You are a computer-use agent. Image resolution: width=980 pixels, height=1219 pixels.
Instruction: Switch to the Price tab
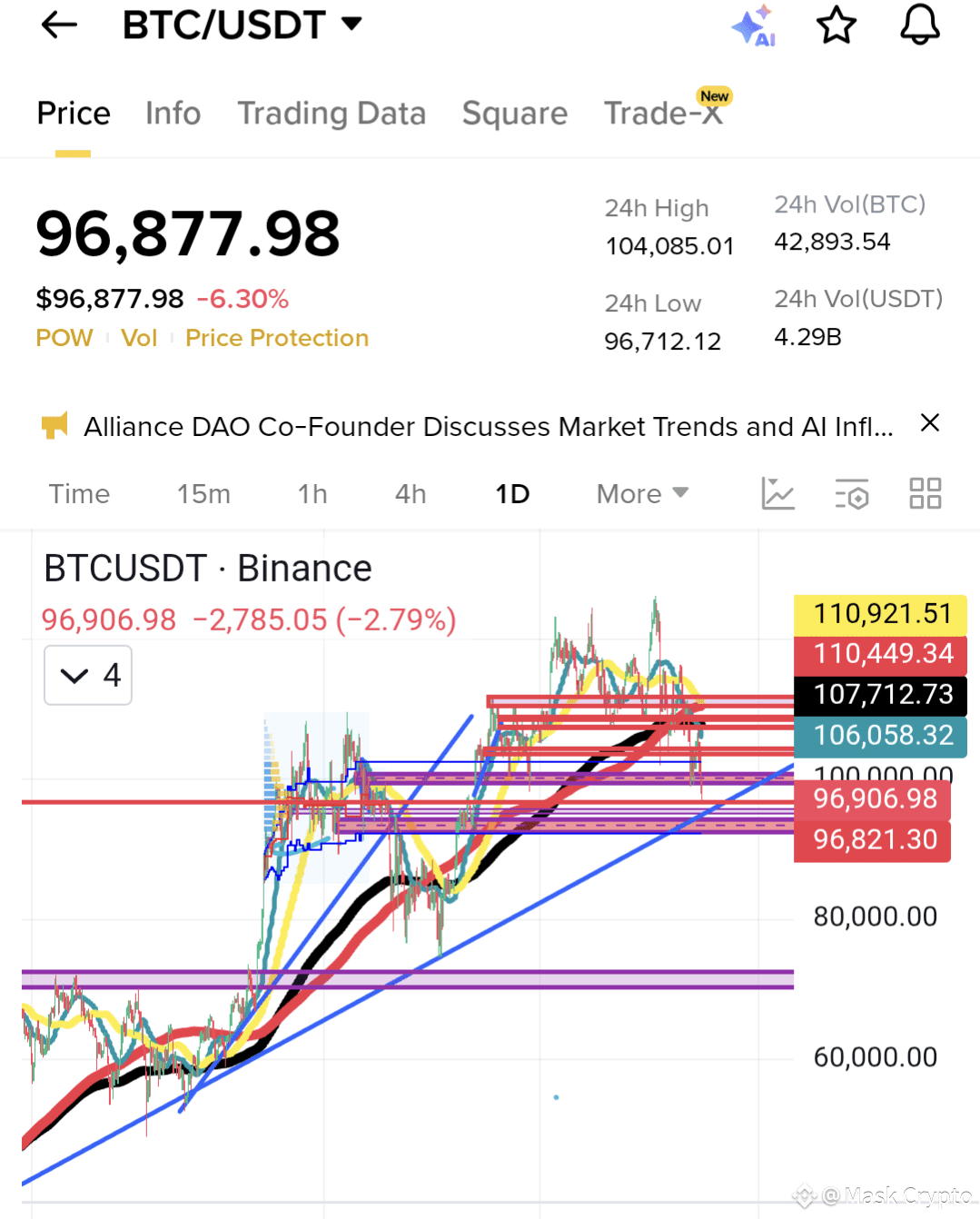pos(74,114)
